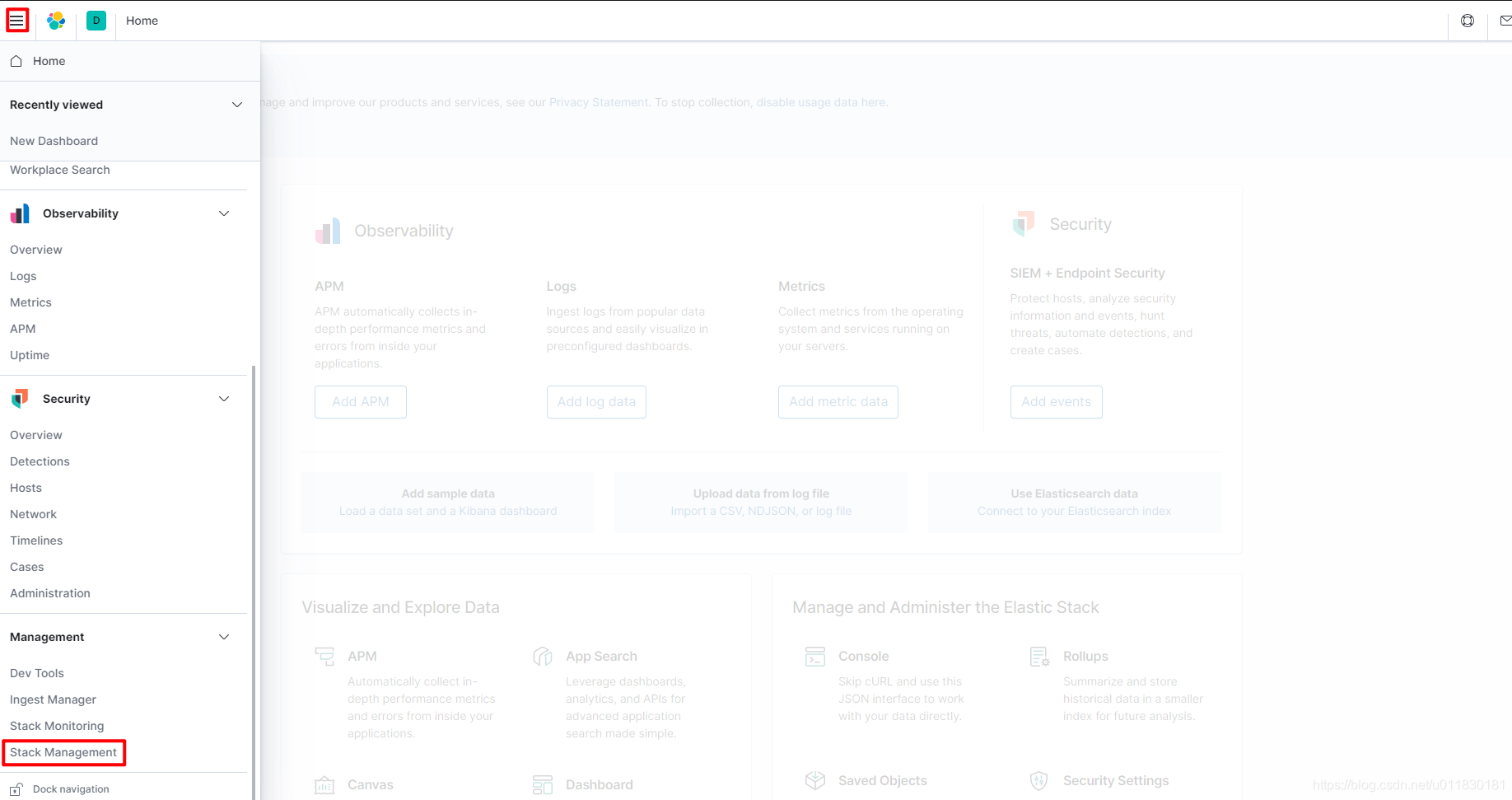Click the Home icon in sidebar
The height and width of the screenshot is (800, 1512).
coord(16,61)
